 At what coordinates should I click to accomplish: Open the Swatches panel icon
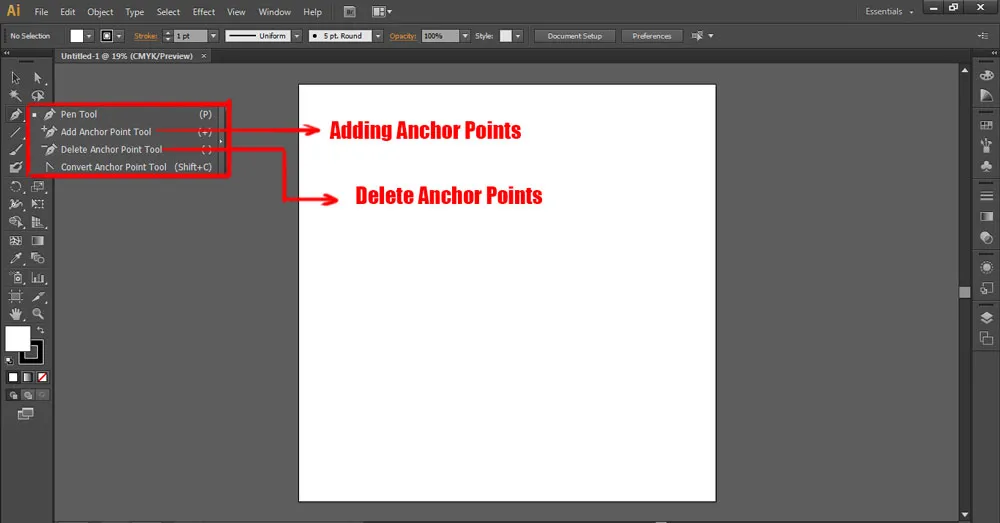point(986,125)
